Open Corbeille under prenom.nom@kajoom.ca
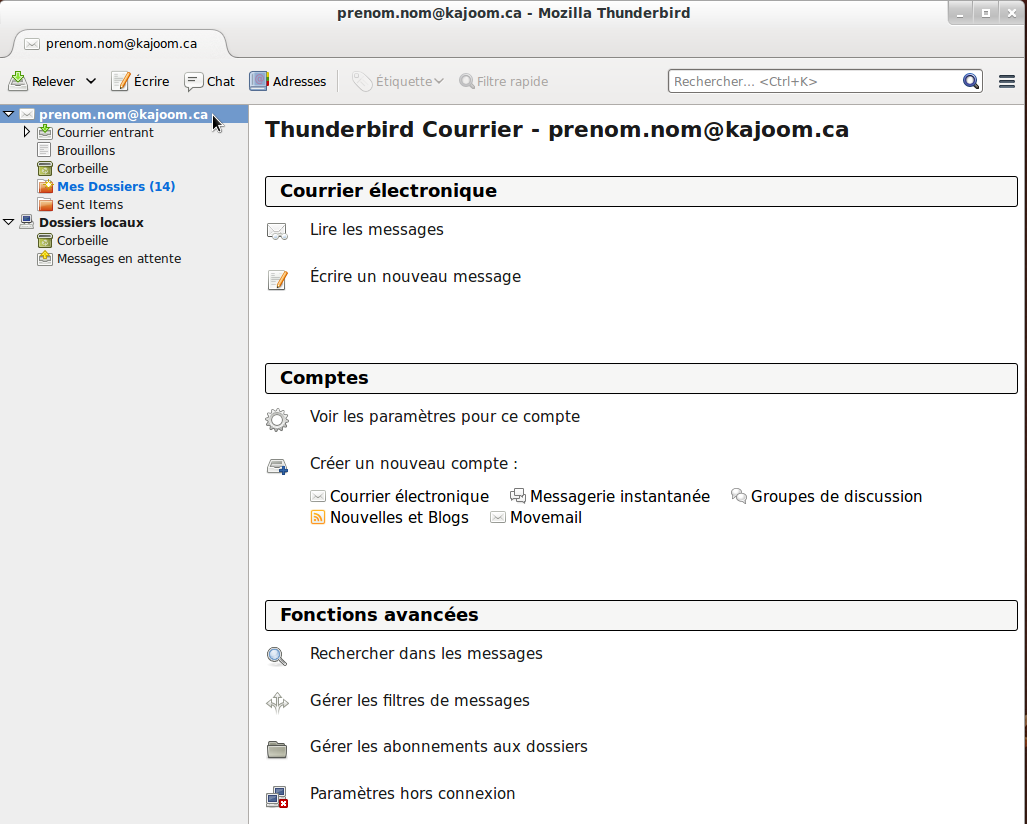1027x824 pixels. click(83, 168)
